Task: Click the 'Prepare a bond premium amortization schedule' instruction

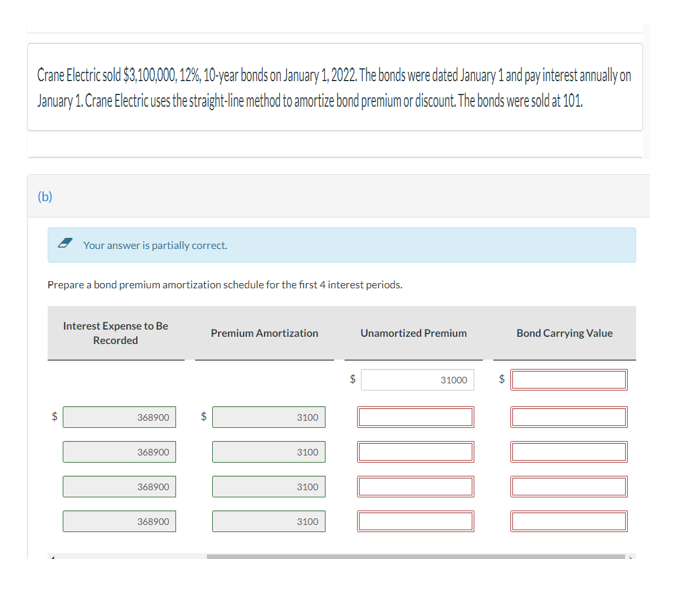Action: point(225,285)
